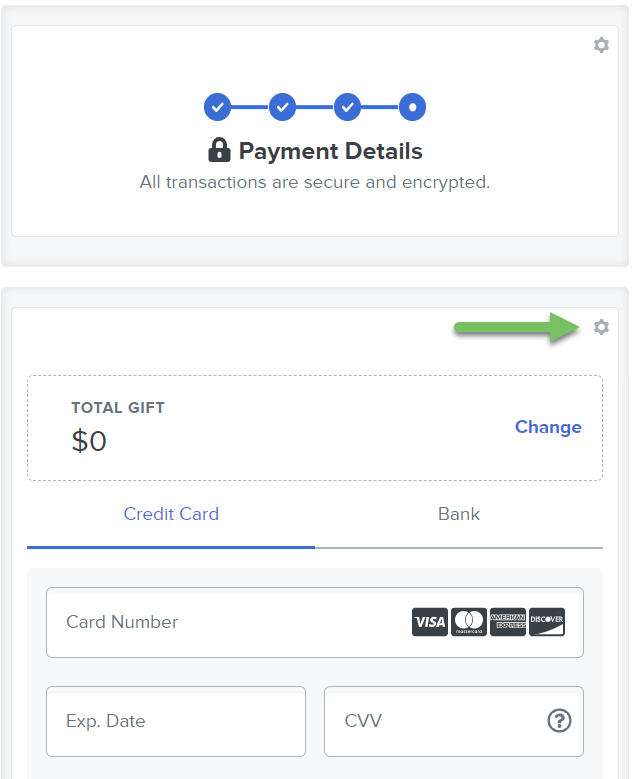The width and height of the screenshot is (644, 779).
Task: Click the Total Gift $0 amount
Action: point(89,441)
